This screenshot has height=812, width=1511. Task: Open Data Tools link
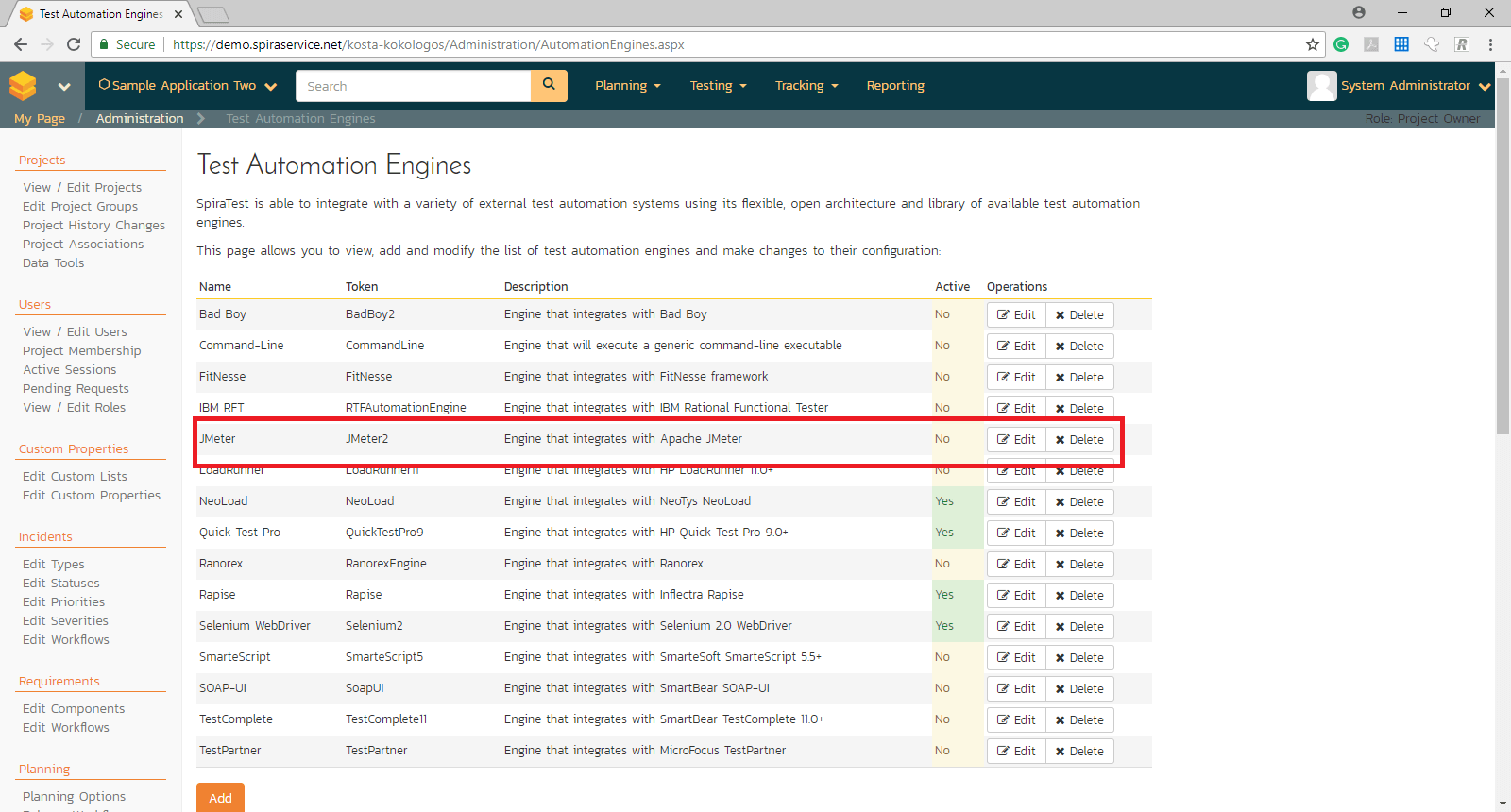click(x=54, y=263)
